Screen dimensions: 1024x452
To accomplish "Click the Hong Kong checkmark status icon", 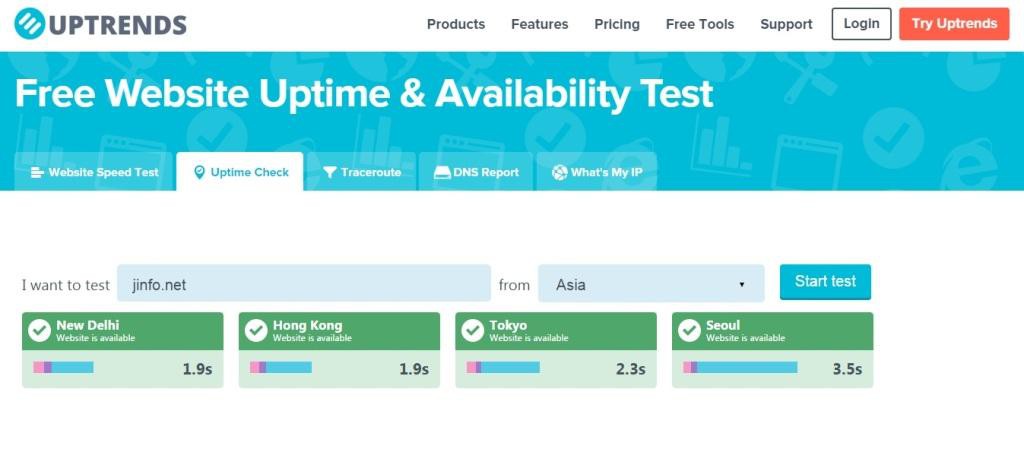I will click(256, 331).
